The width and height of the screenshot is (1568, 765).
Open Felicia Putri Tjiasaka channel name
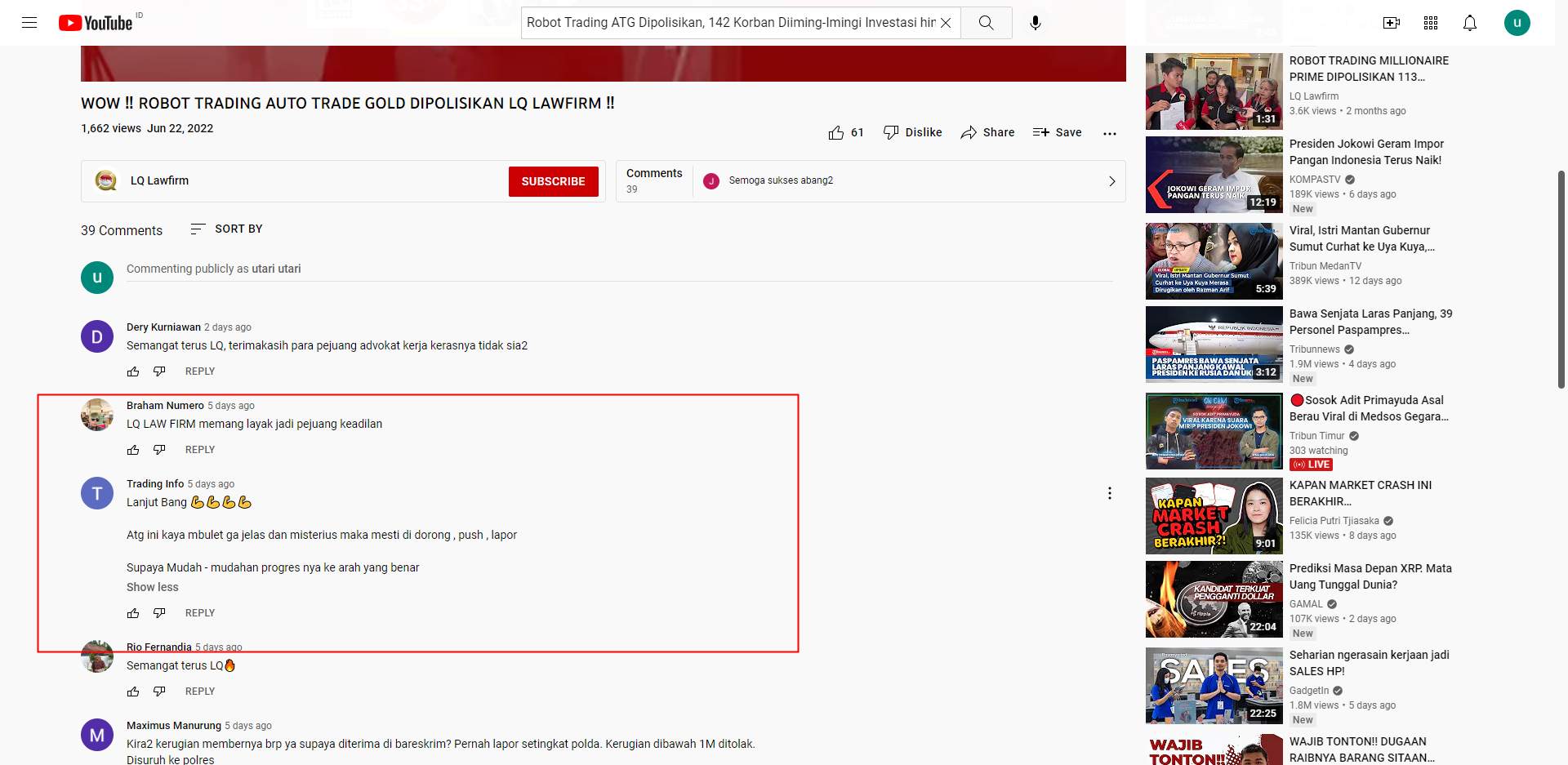(1334, 521)
